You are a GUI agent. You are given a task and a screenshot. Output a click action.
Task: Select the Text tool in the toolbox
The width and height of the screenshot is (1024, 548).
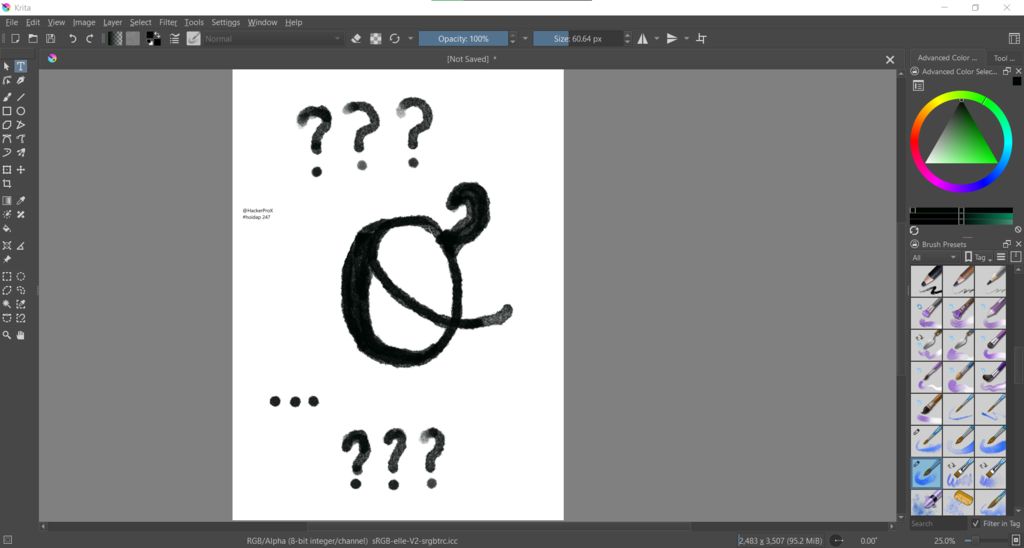click(21, 66)
